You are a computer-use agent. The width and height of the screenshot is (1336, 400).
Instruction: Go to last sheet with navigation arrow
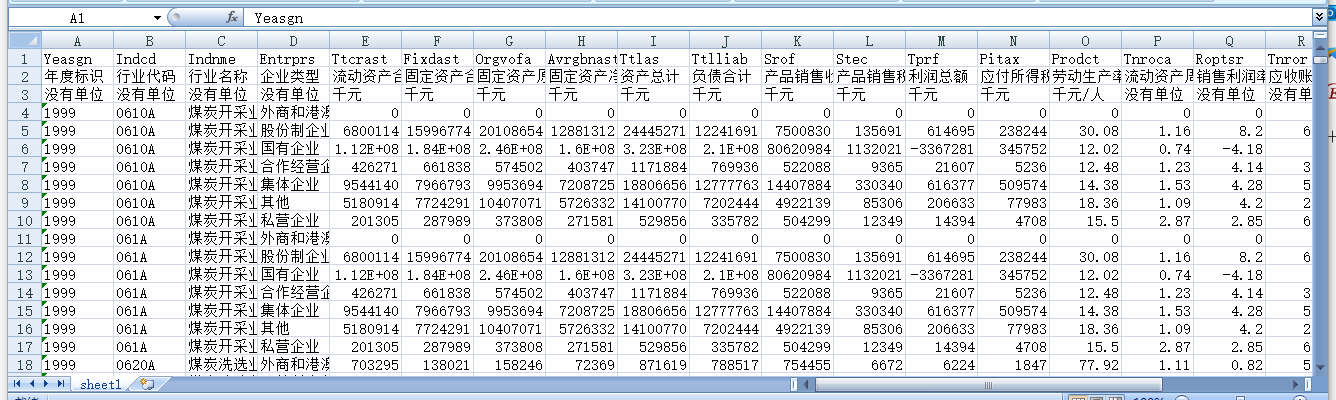[x=59, y=384]
